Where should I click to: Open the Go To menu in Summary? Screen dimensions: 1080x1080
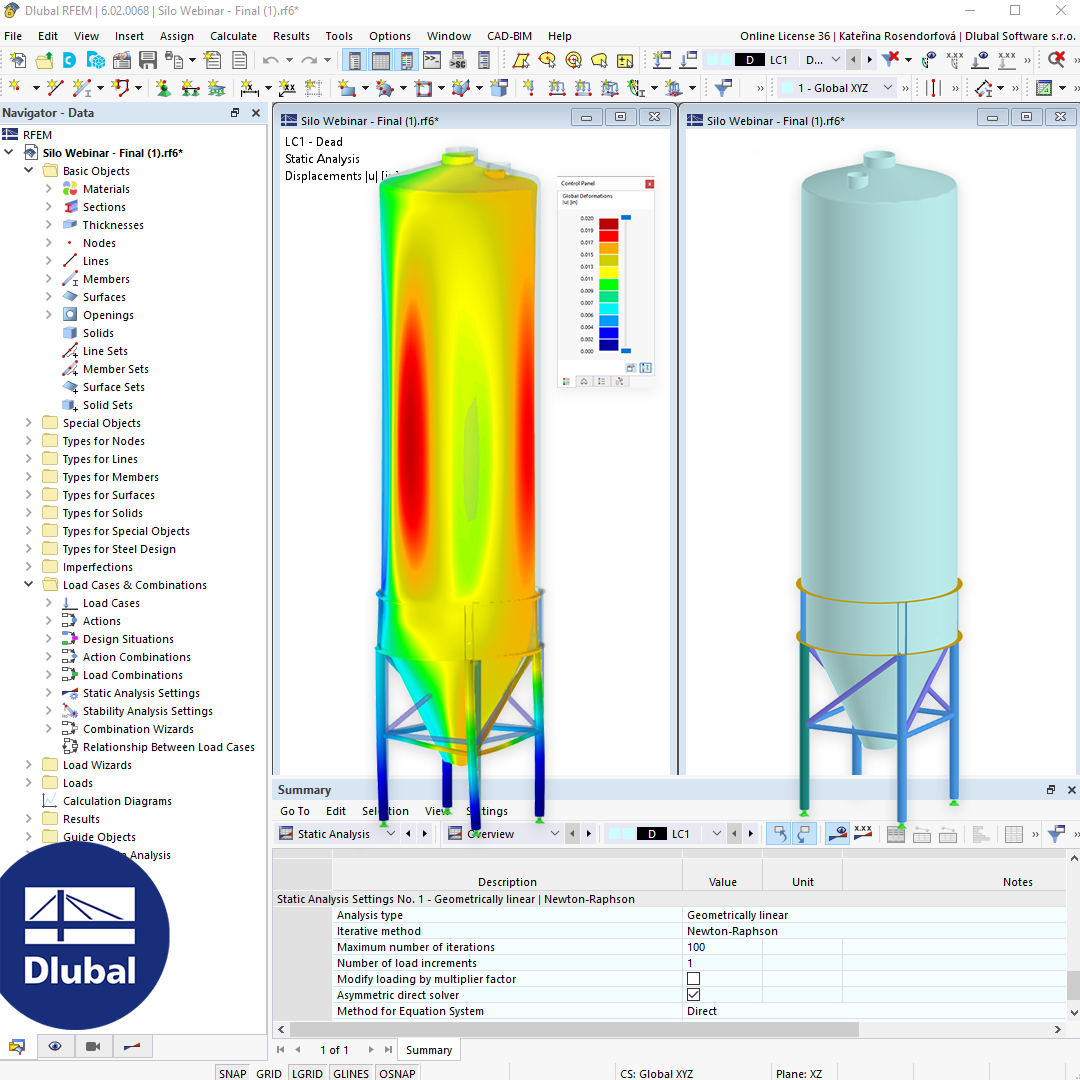[x=295, y=811]
